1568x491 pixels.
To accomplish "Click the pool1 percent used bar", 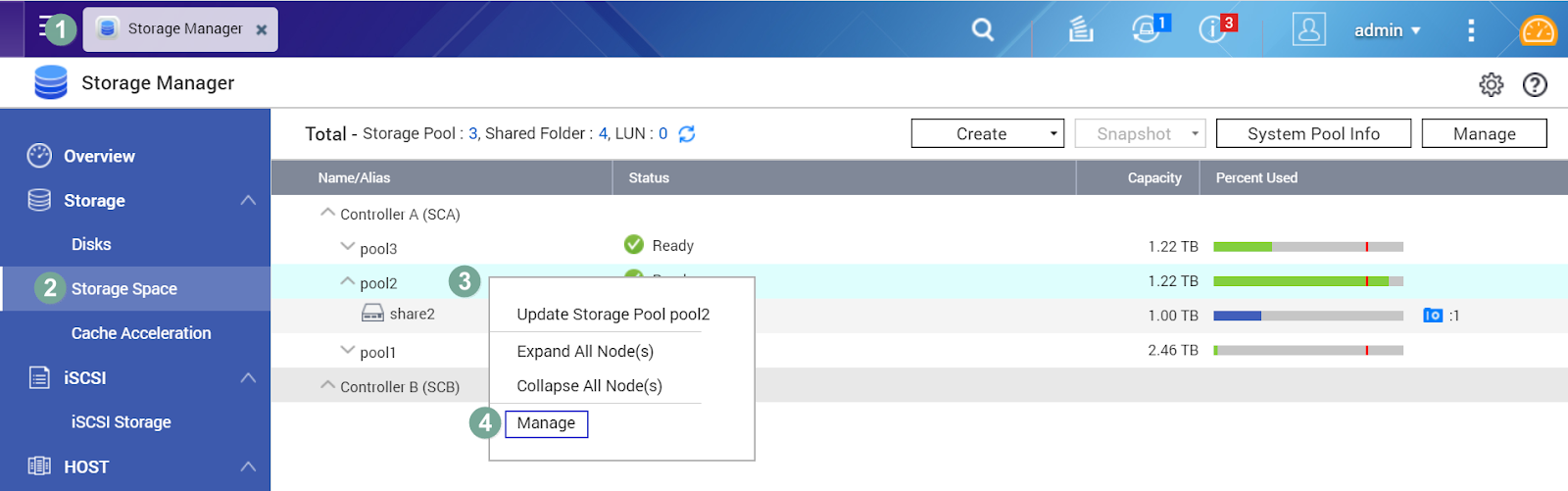I will coord(1307,350).
